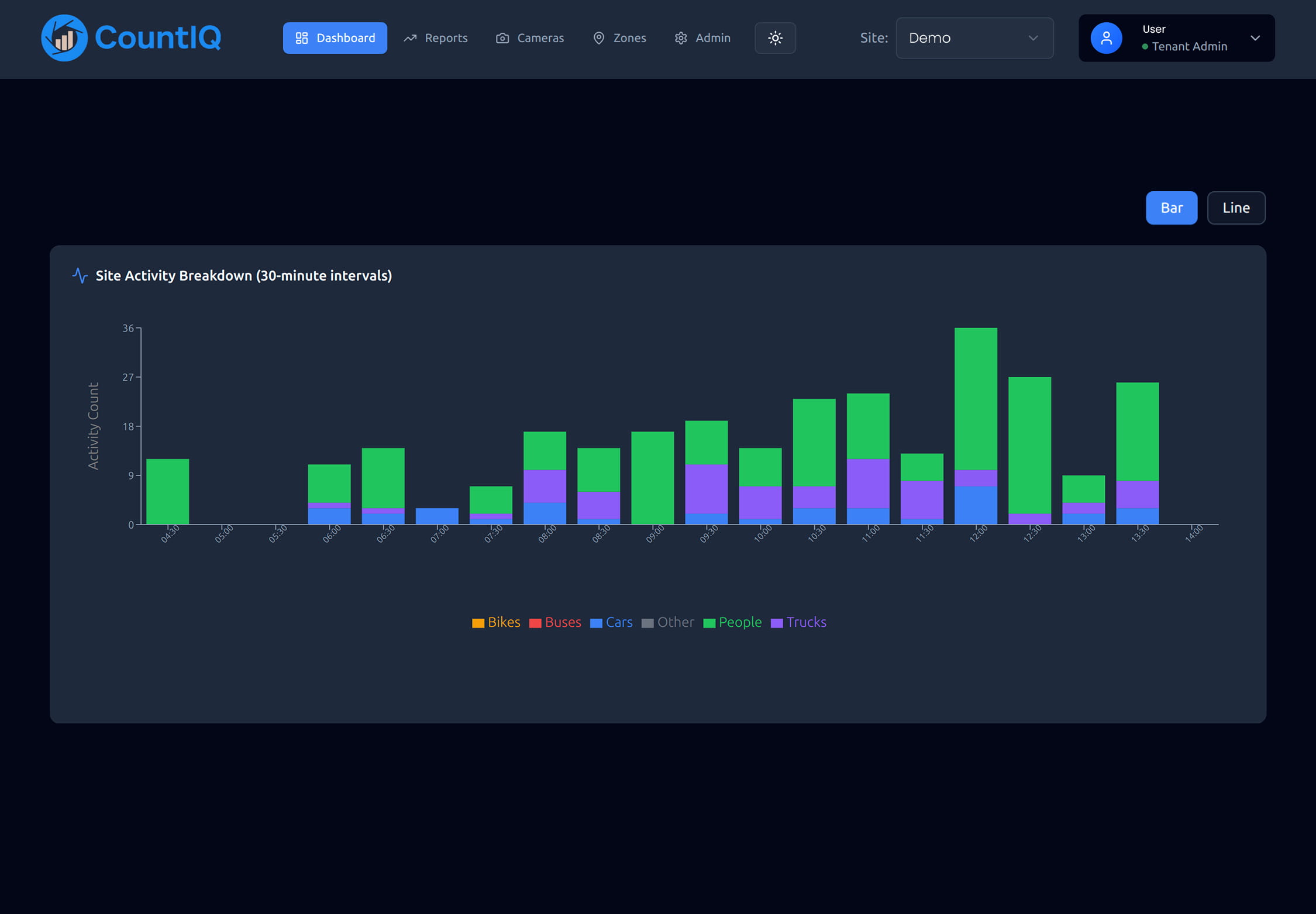
Task: Open the Dashboard tab
Action: pyautogui.click(x=335, y=38)
